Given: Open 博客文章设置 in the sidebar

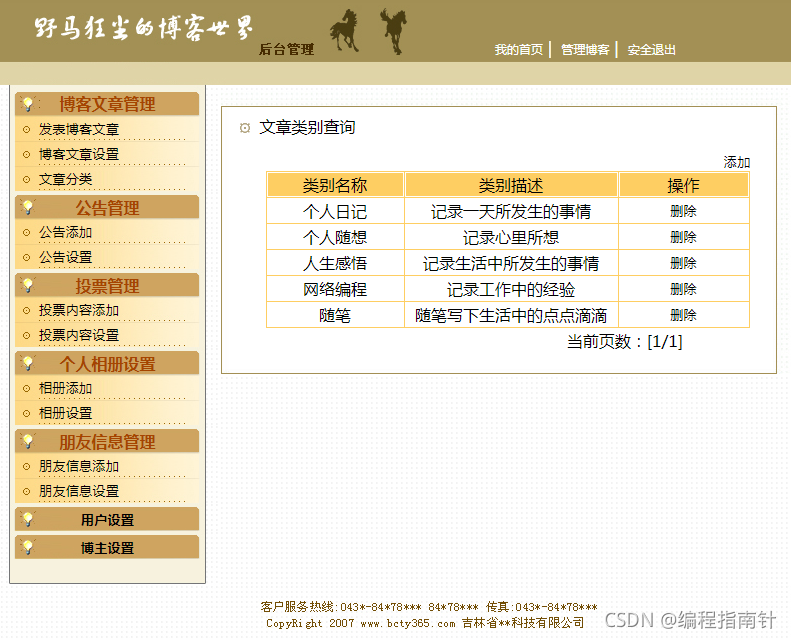Looking at the screenshot, I should point(79,154).
